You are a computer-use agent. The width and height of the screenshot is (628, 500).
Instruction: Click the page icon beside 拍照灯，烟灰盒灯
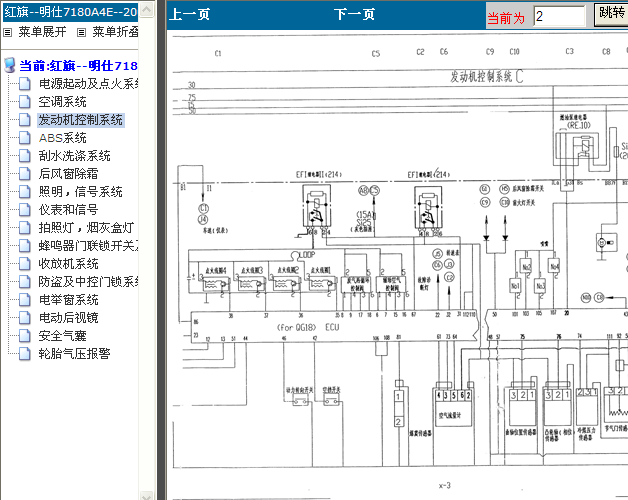(x=25, y=228)
